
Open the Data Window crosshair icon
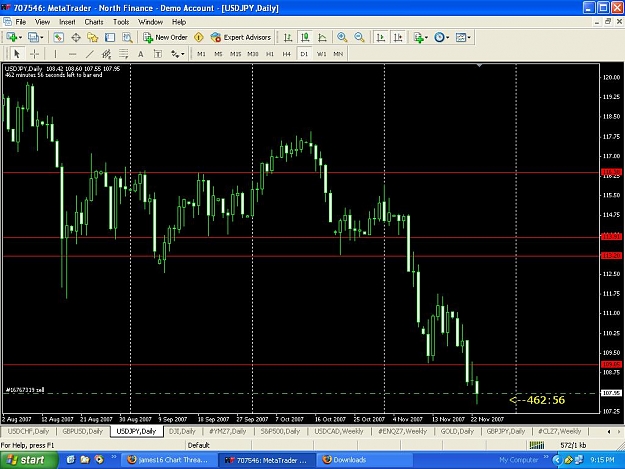[76, 37]
